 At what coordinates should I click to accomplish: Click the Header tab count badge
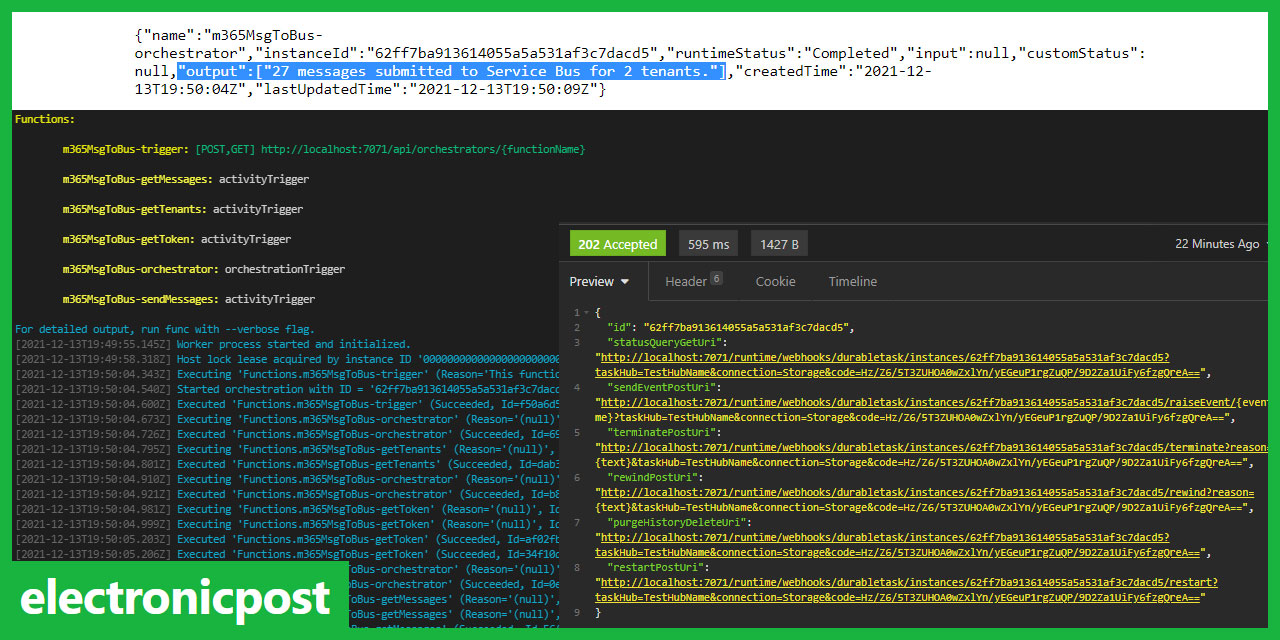[x=716, y=275]
